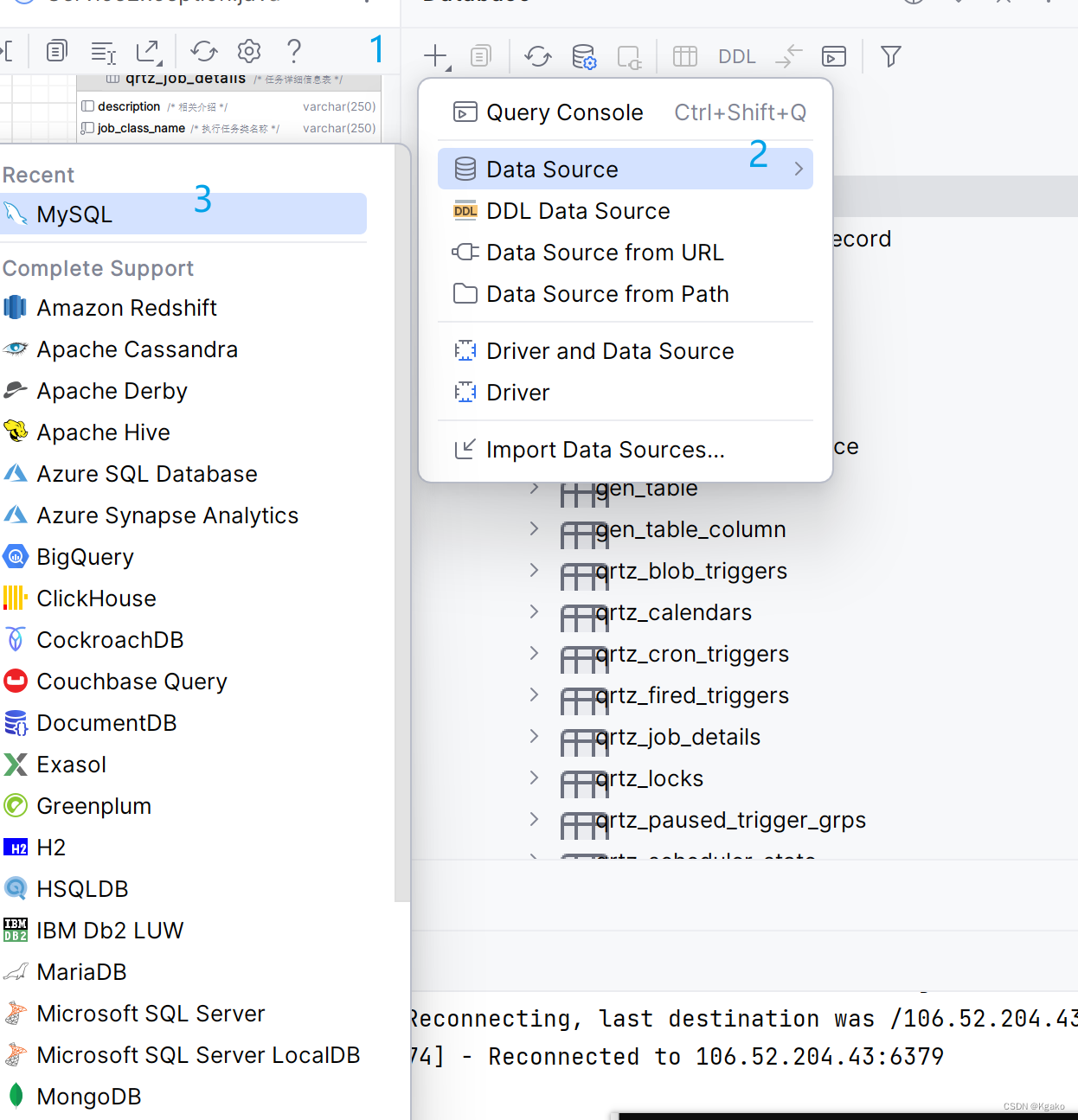1078x1120 pixels.
Task: Expand qrtz_locks table node
Action: pyautogui.click(x=534, y=778)
